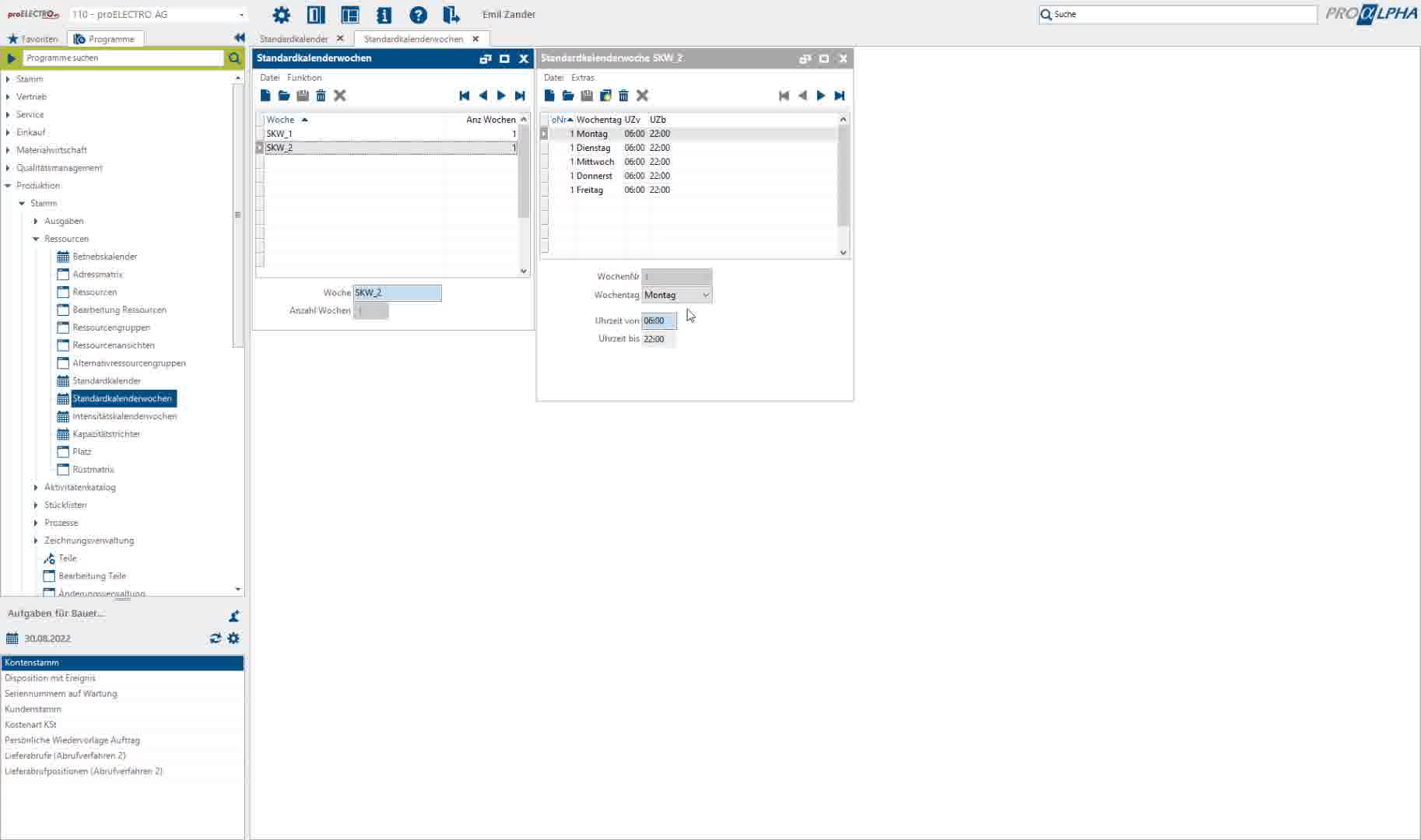Open the calendar icon beside 30.08.2022
Screen dimensions: 1421x840
12,639
